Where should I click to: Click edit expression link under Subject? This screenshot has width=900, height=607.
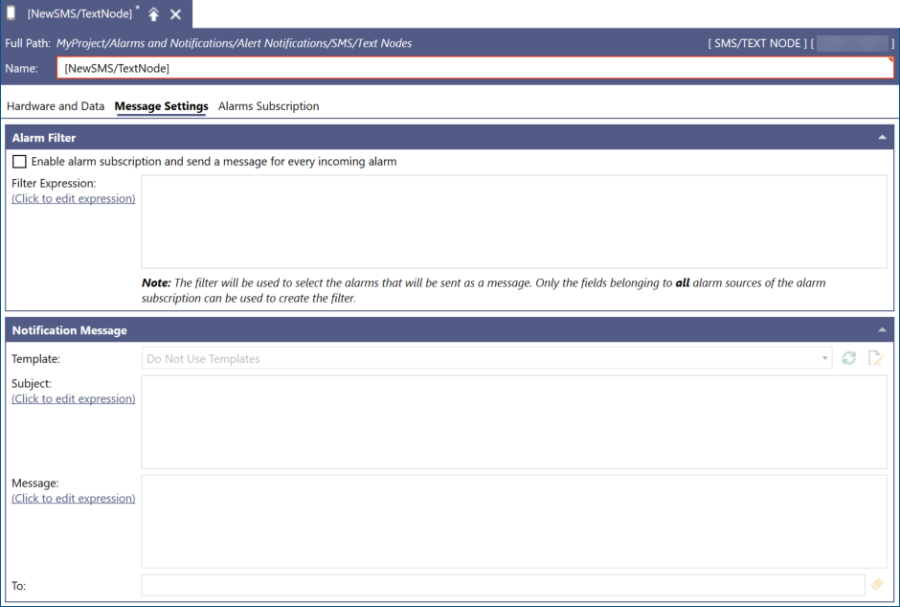tap(73, 399)
